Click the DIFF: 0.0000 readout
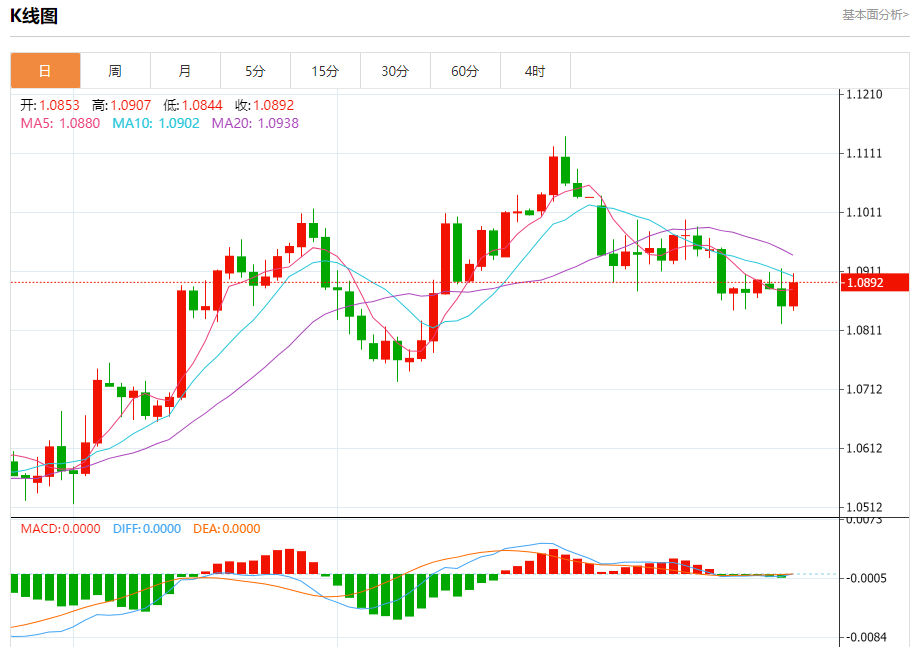The height and width of the screenshot is (647, 917). point(145,529)
